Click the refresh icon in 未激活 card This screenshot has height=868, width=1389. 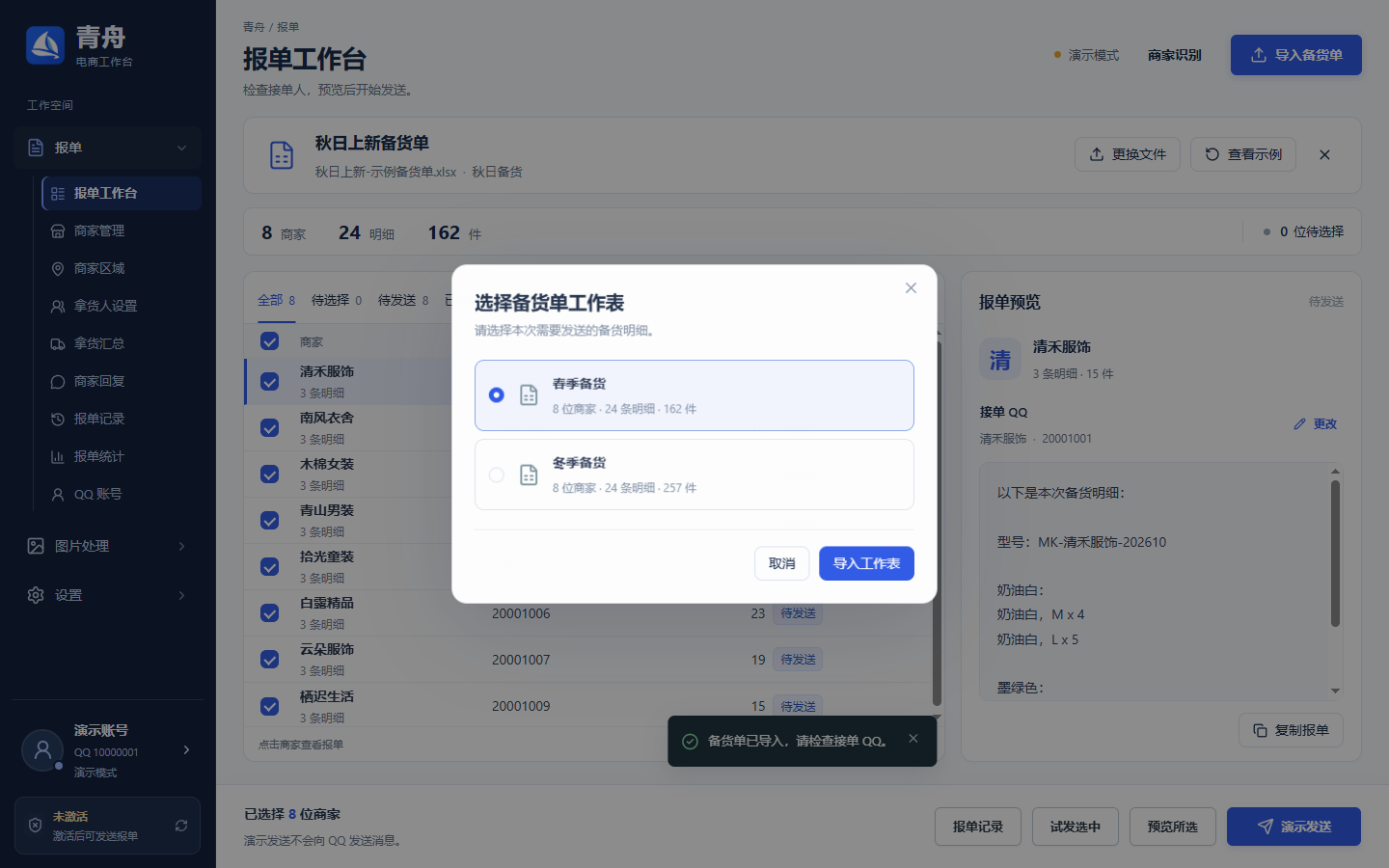click(180, 826)
